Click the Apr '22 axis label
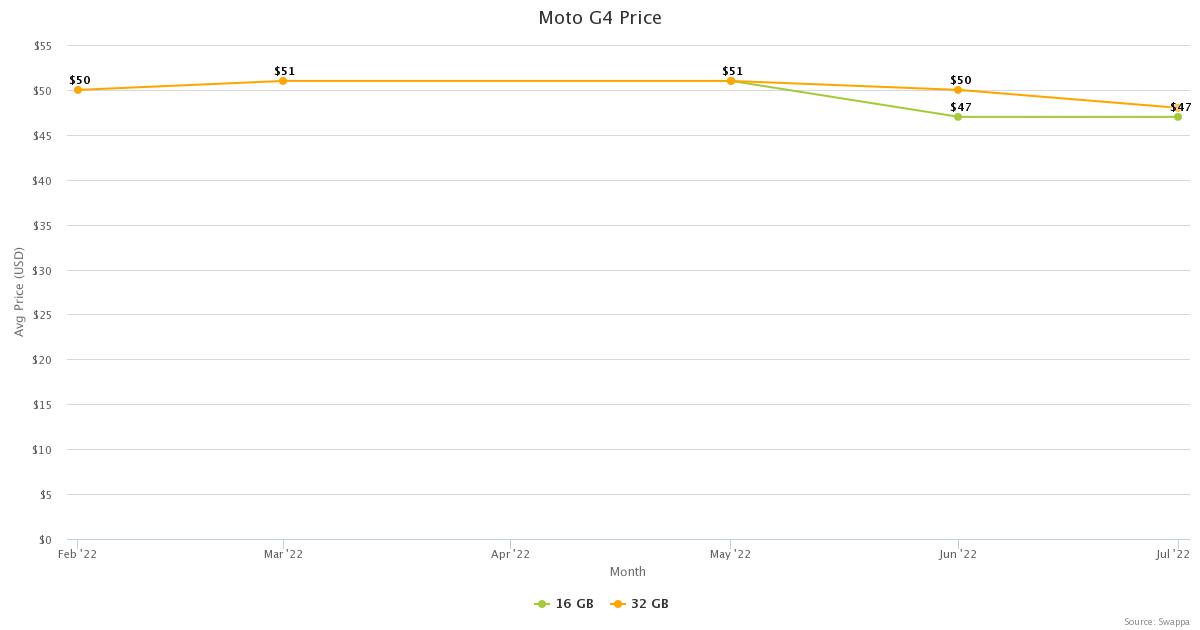This screenshot has width=1200, height=630. pyautogui.click(x=511, y=554)
